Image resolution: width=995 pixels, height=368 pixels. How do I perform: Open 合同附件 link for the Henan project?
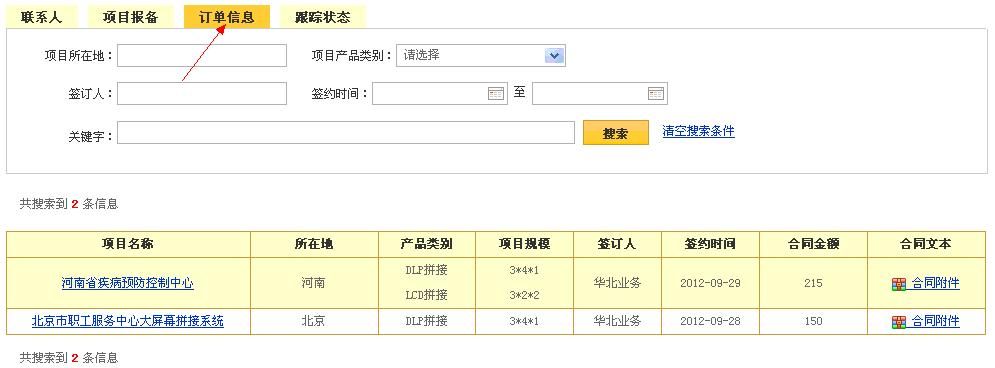(x=935, y=284)
